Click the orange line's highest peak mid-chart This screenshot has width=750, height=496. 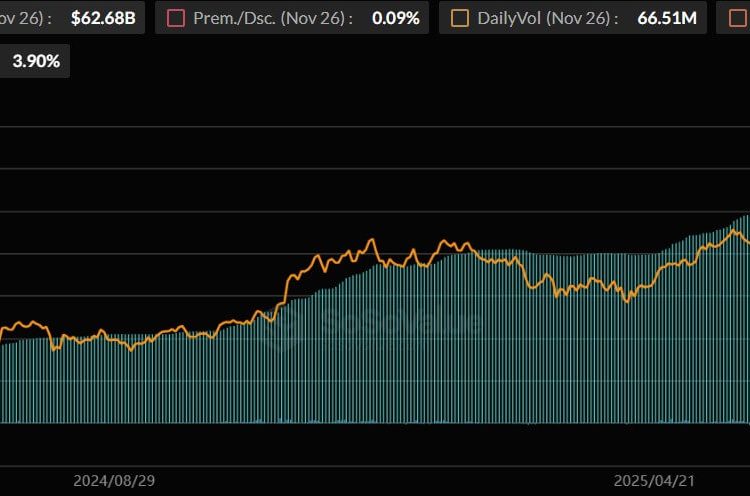click(x=372, y=240)
